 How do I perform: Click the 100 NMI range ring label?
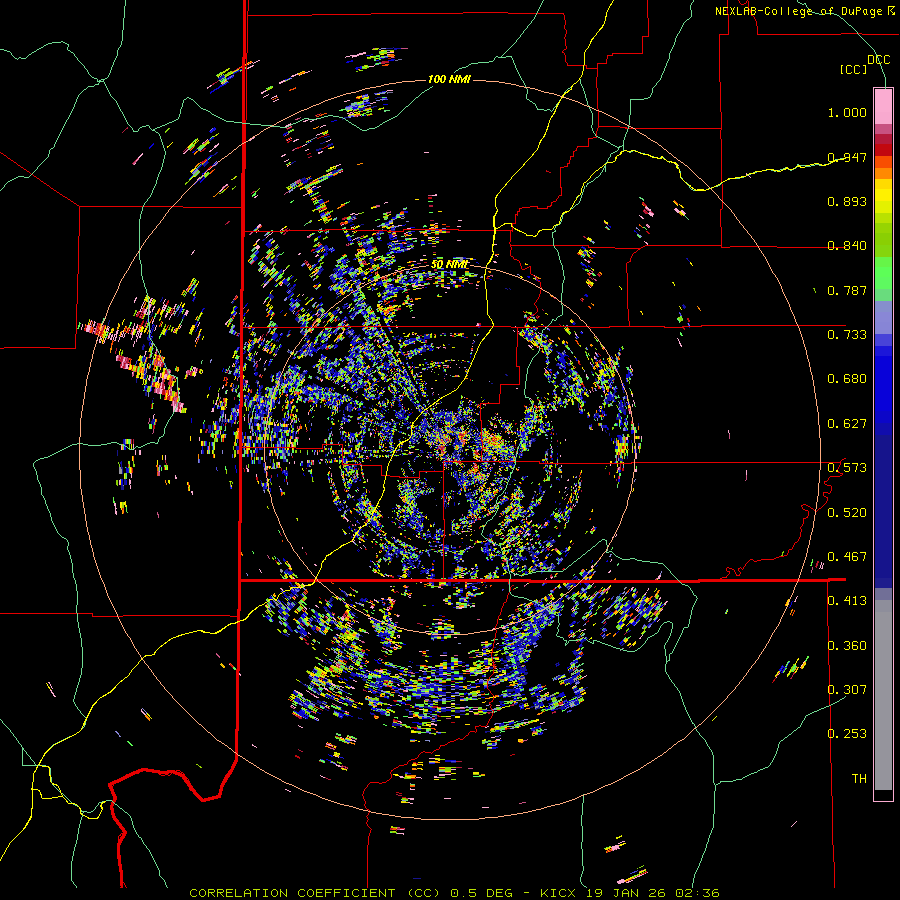(x=449, y=79)
